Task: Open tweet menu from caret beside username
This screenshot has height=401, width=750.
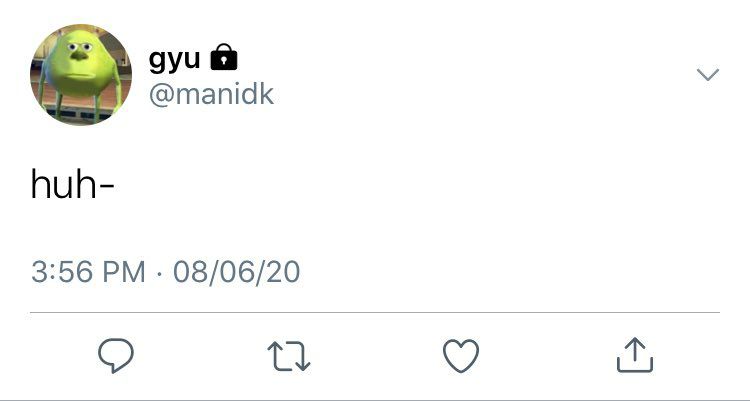Action: [707, 74]
